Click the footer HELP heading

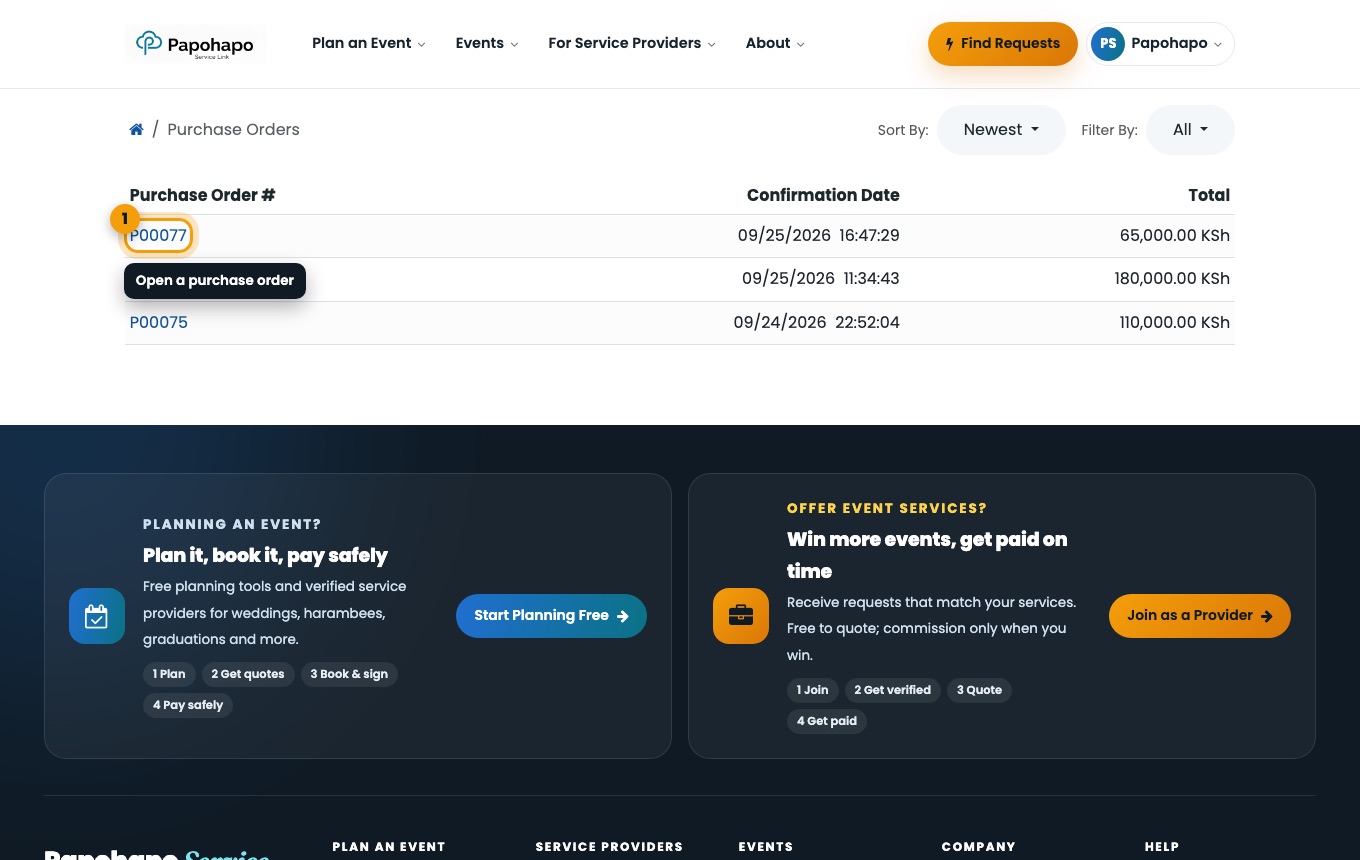(x=1162, y=847)
